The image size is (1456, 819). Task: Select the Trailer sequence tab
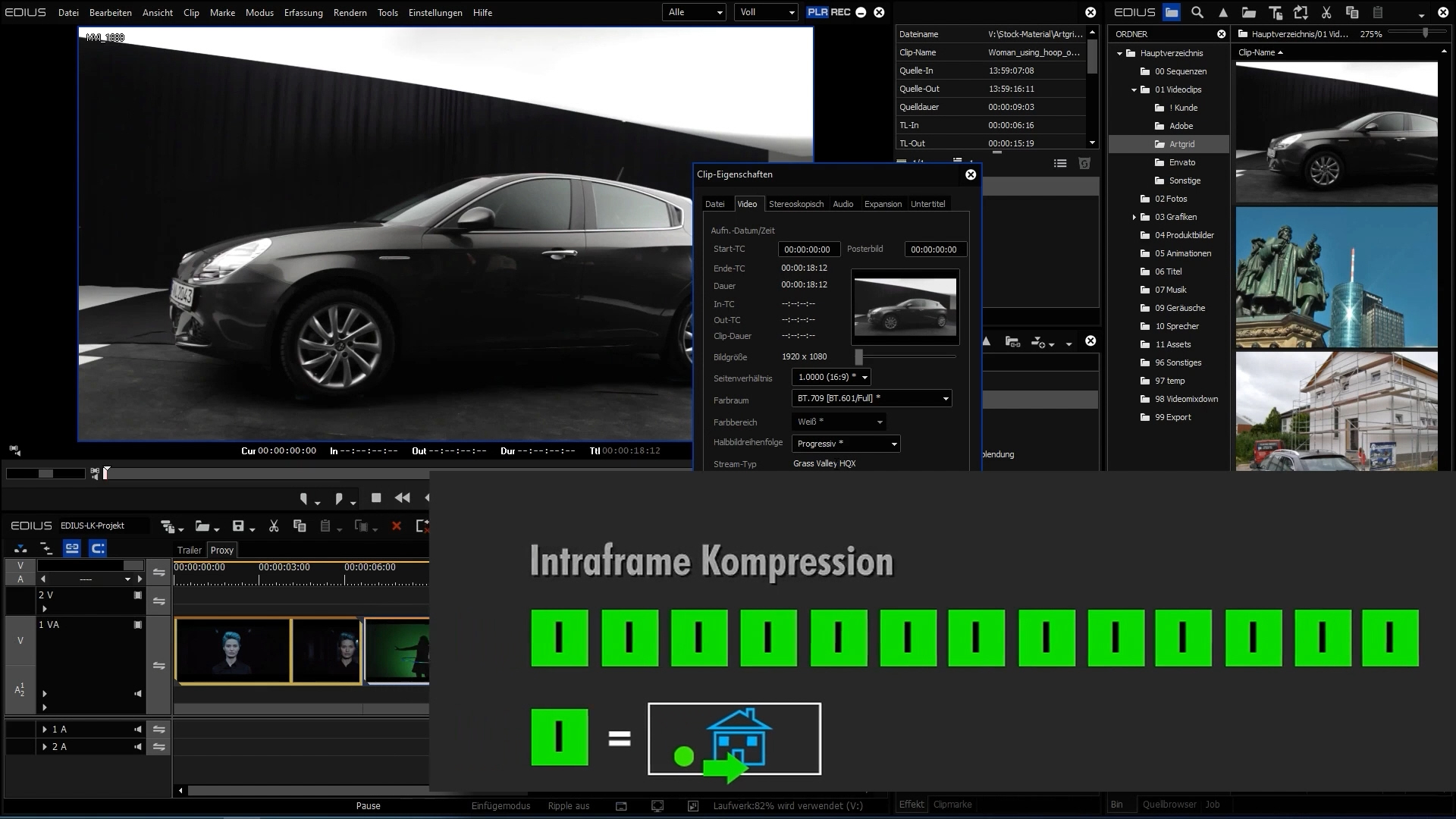point(189,551)
